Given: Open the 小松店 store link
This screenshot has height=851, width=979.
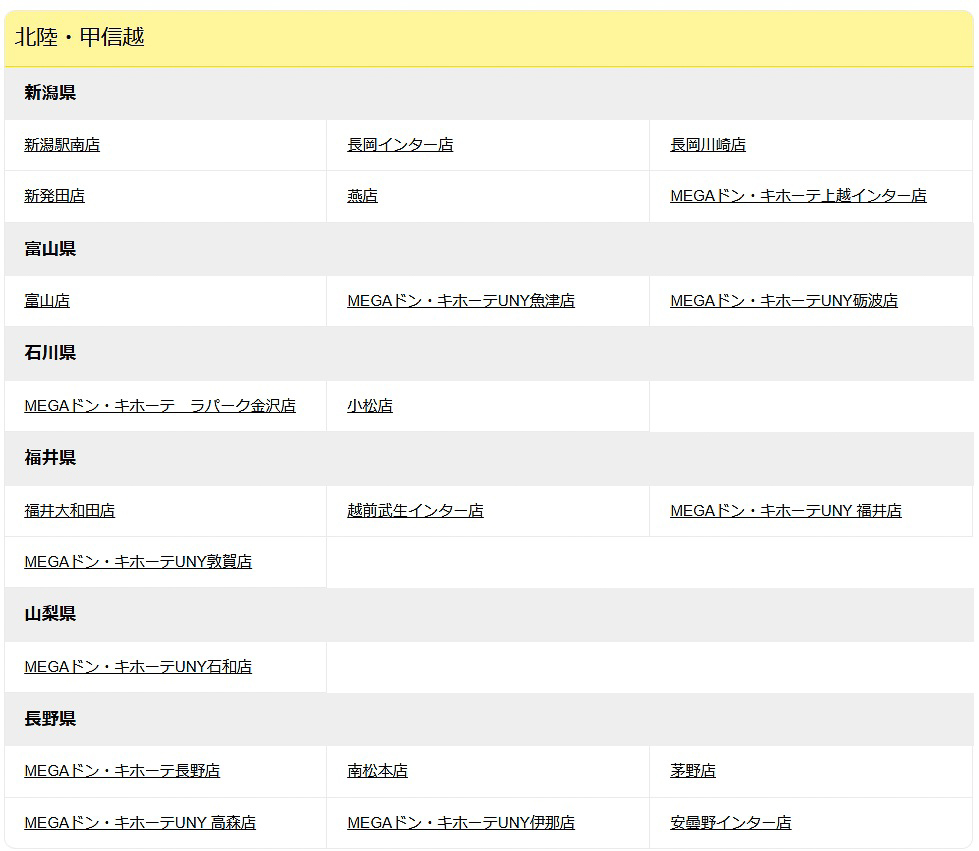Looking at the screenshot, I should (x=370, y=406).
